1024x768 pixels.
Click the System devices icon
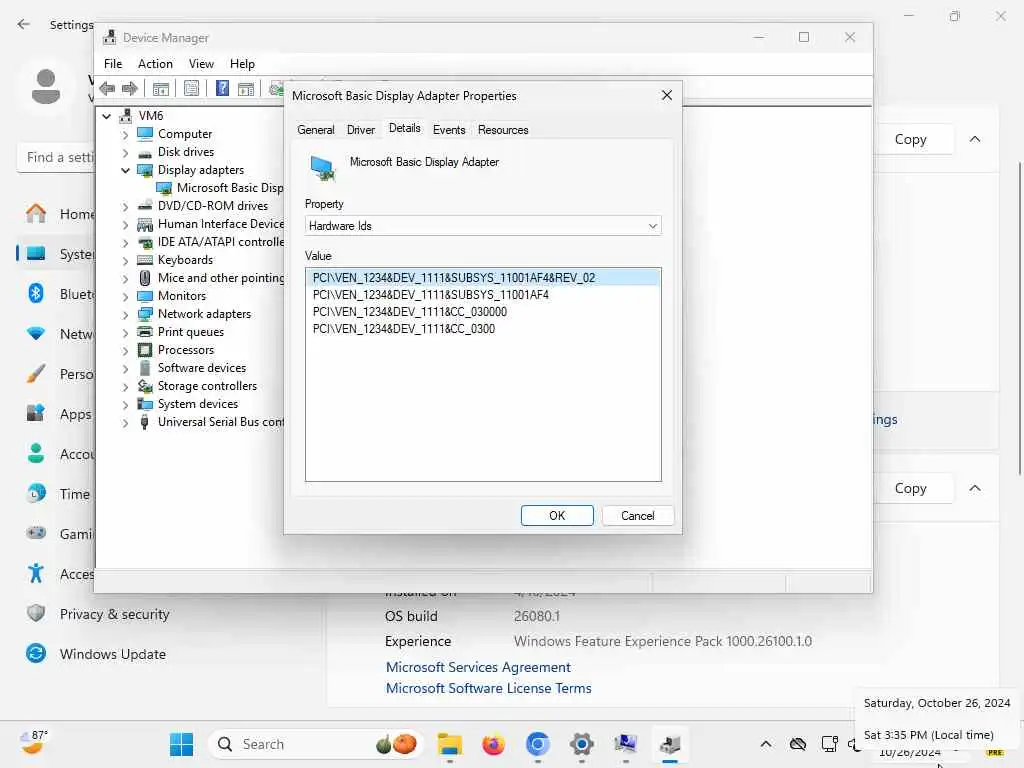(145, 404)
